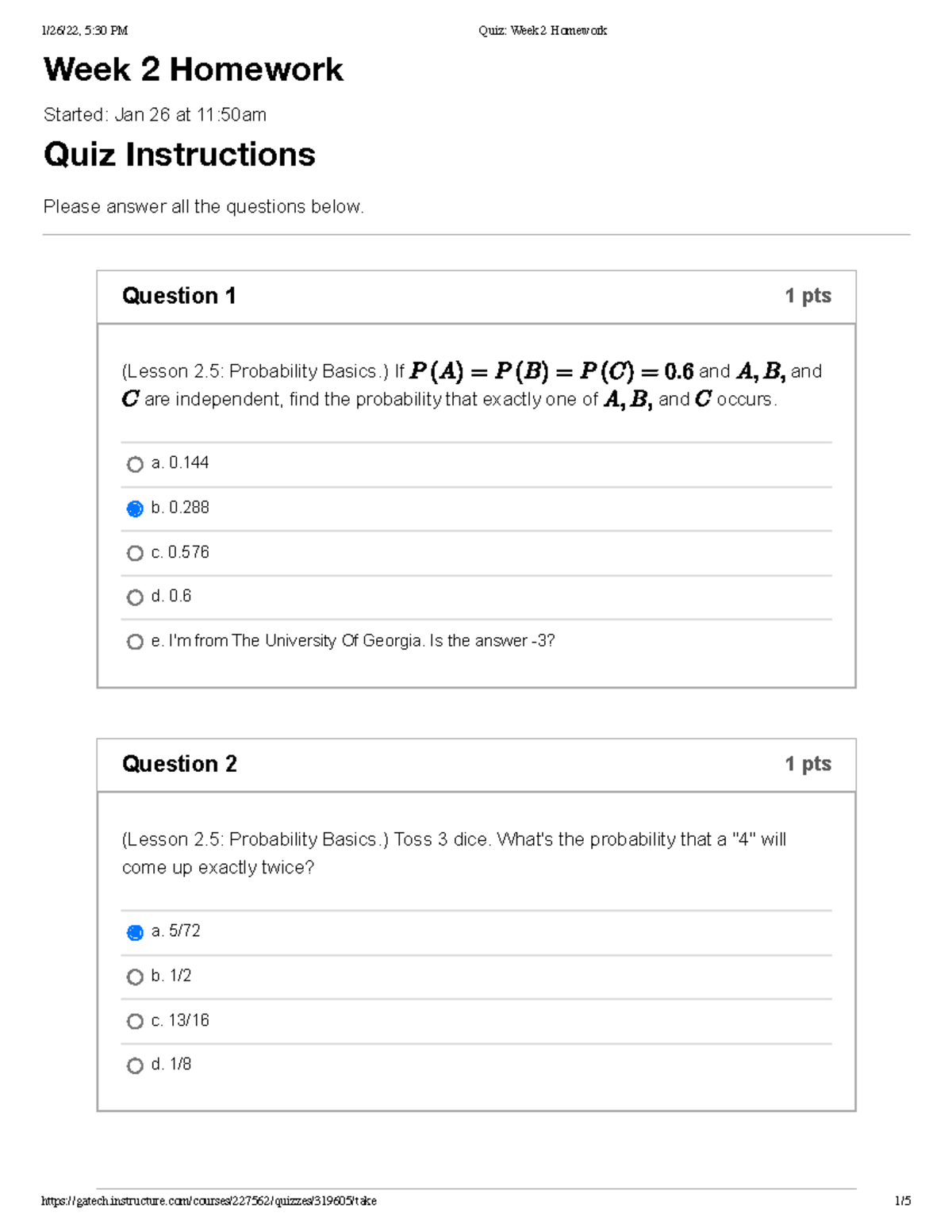
Task: Click the Quiz Instructions heading
Action: 179,155
